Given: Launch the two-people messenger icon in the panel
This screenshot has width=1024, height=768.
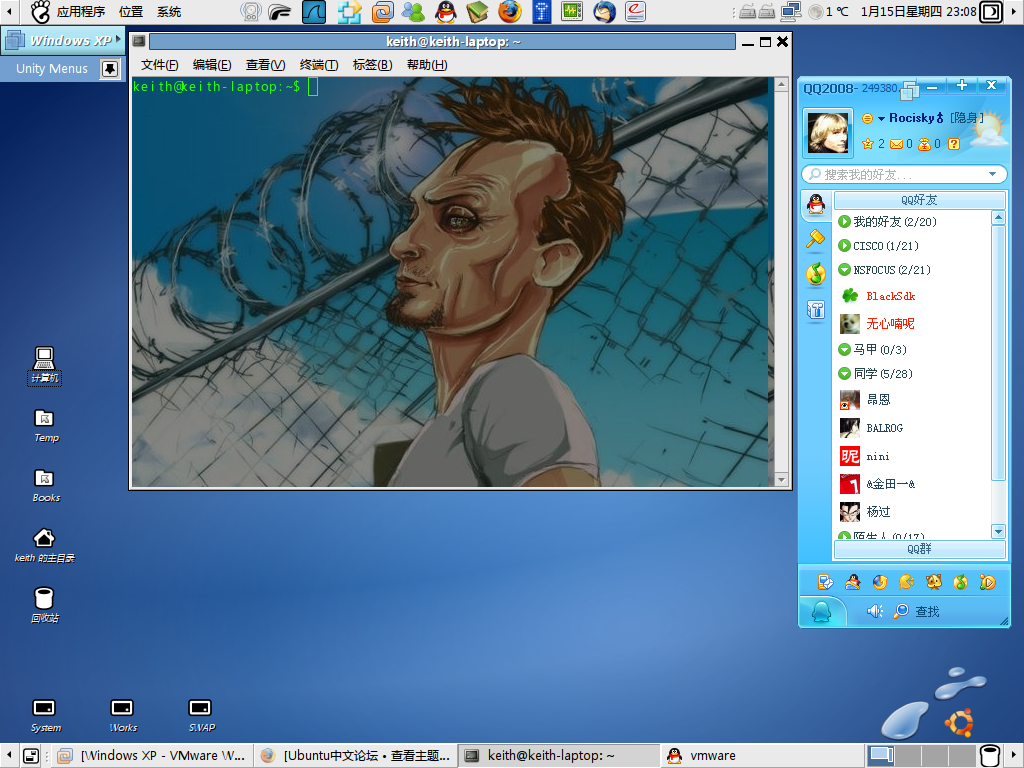Looking at the screenshot, I should (x=413, y=12).
